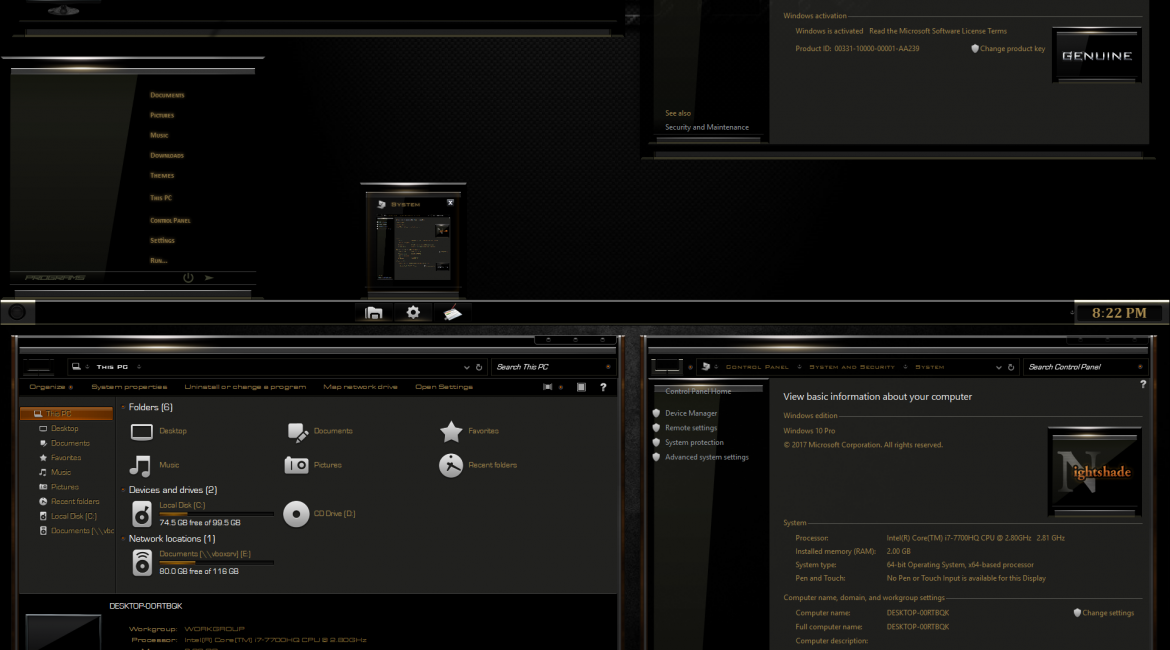1170x650 pixels.
Task: Collapse the Network locations (1) group
Action: [x=123, y=539]
